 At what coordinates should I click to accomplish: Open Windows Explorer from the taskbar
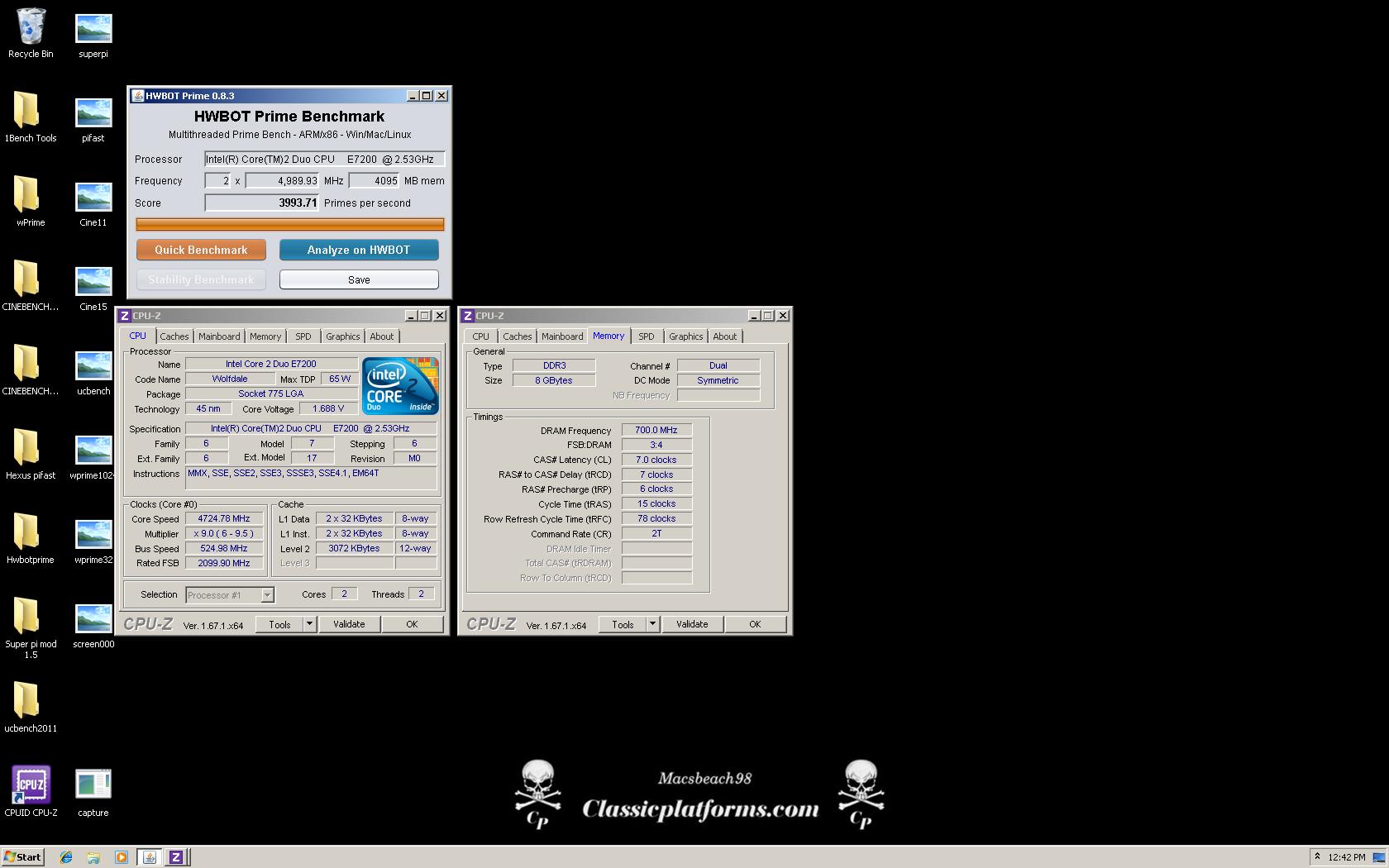[93, 857]
